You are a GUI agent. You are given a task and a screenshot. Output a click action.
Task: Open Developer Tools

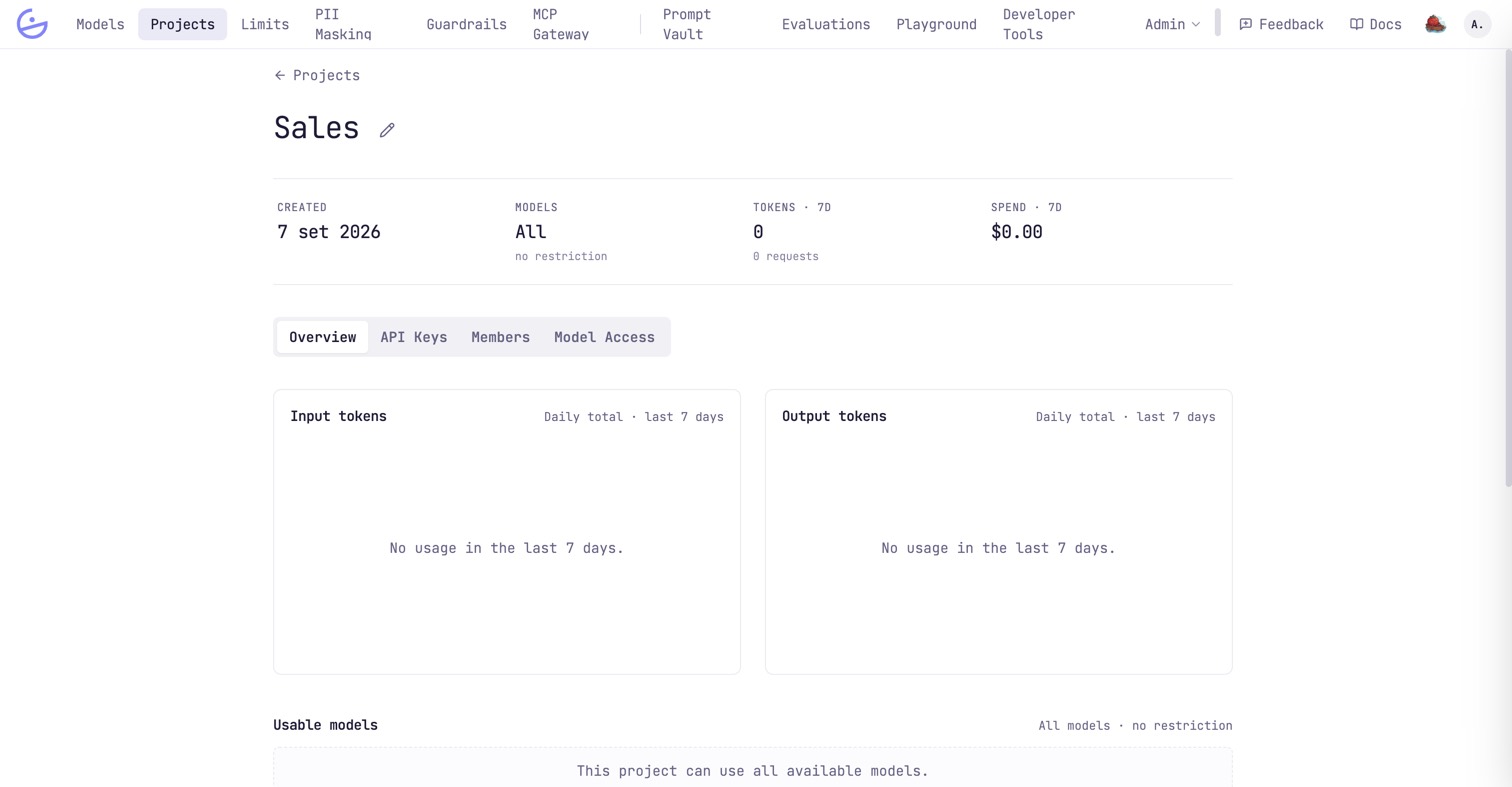(x=1038, y=24)
